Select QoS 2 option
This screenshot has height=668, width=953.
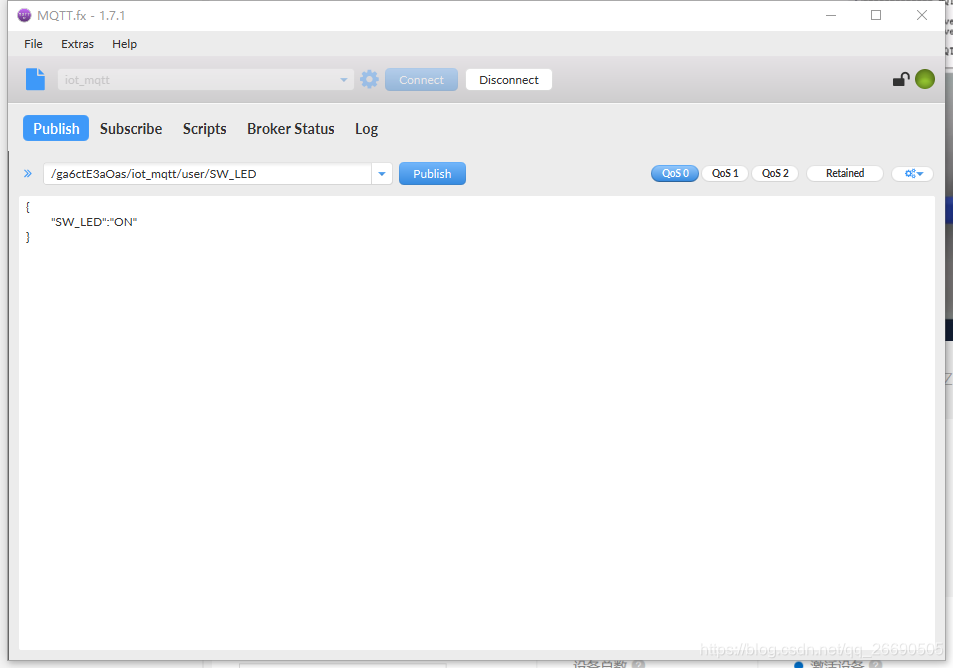775,173
